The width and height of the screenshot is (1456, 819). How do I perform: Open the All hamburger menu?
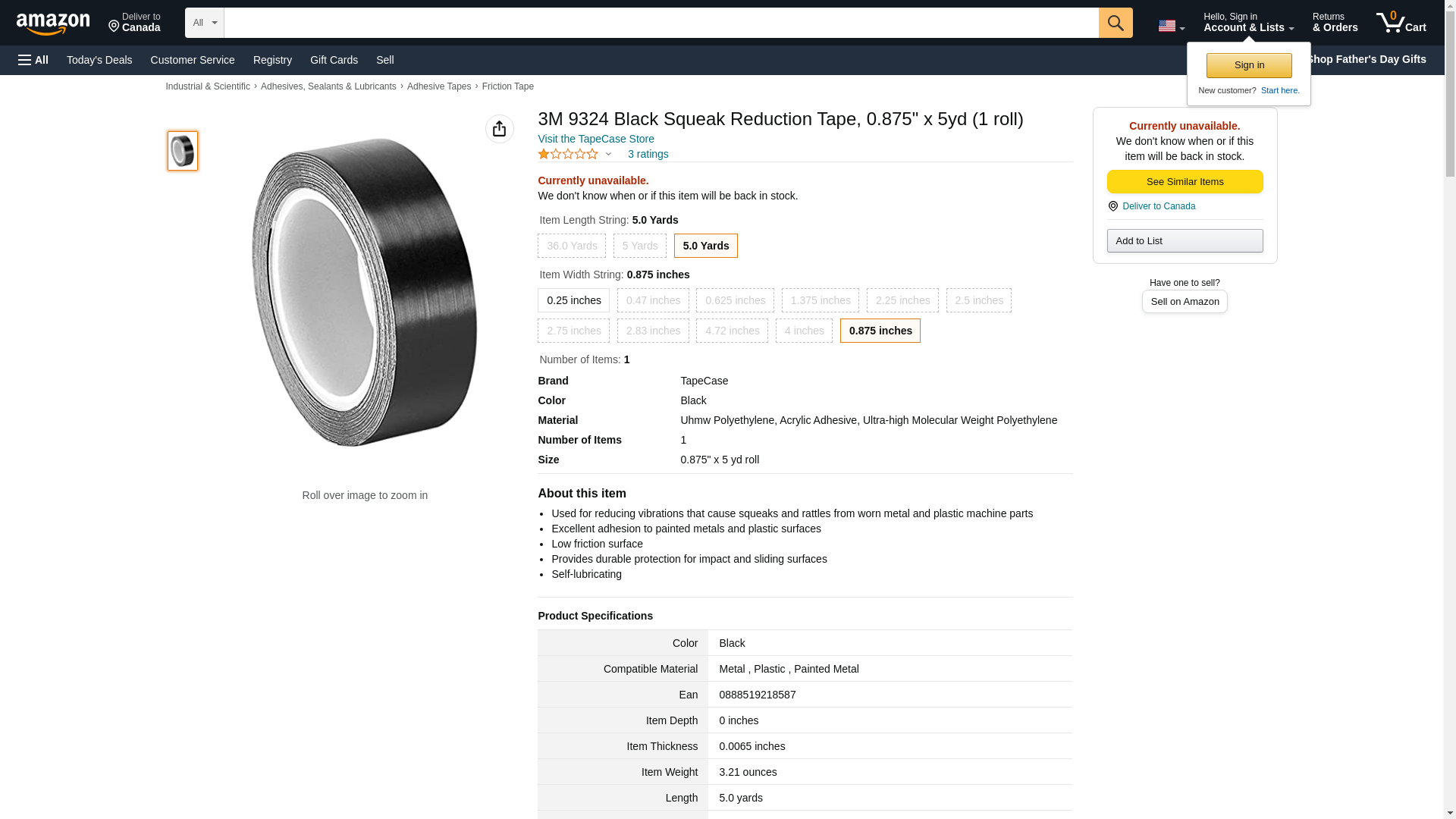tap(33, 60)
